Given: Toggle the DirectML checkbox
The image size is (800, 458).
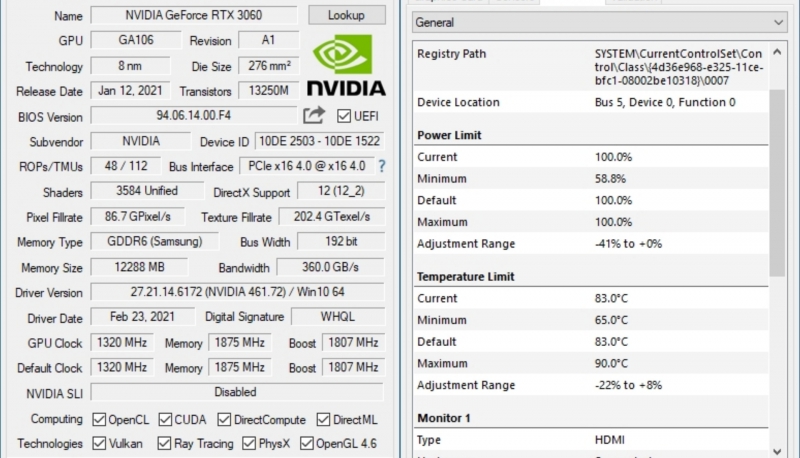Looking at the screenshot, I should coord(324,420).
